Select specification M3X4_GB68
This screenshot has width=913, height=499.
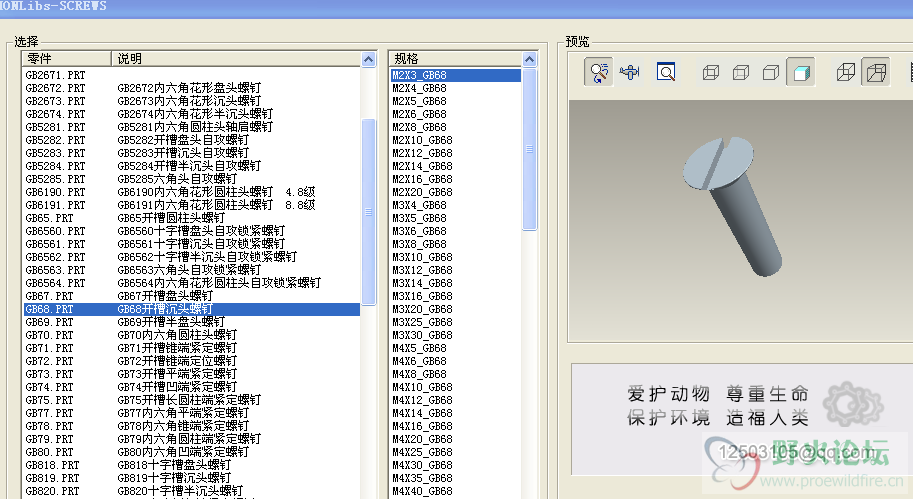coord(455,205)
